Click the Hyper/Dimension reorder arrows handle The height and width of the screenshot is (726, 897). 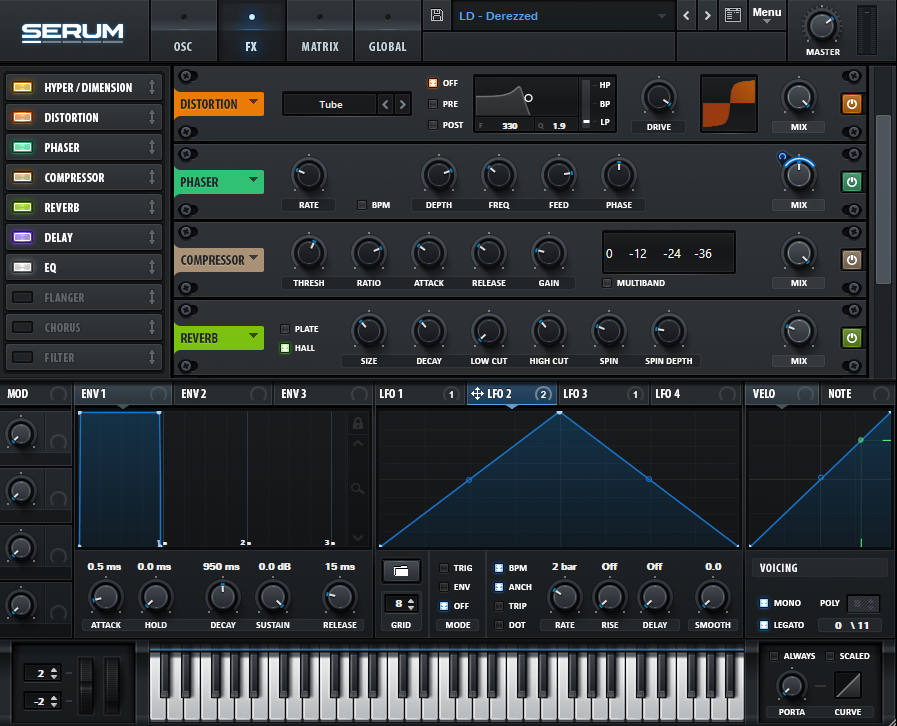[152, 87]
